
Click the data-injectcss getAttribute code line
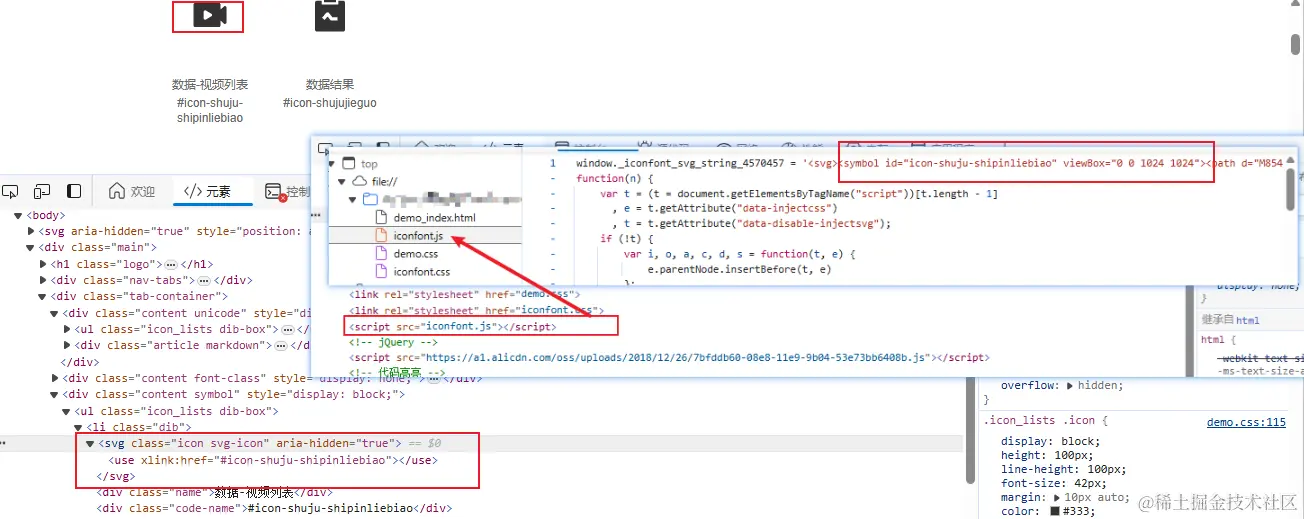[x=739, y=208]
